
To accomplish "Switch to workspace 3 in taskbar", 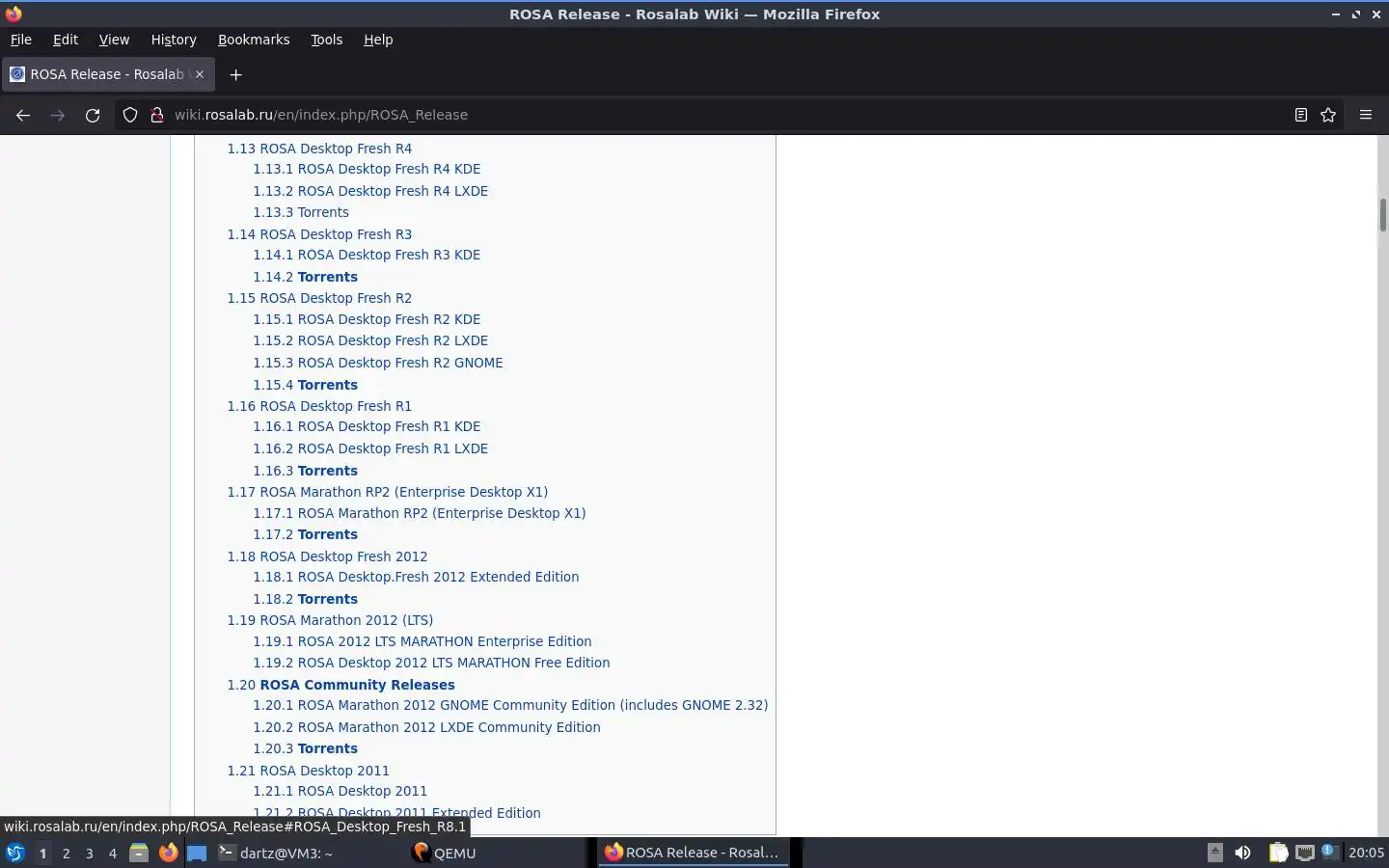I will (x=89, y=853).
